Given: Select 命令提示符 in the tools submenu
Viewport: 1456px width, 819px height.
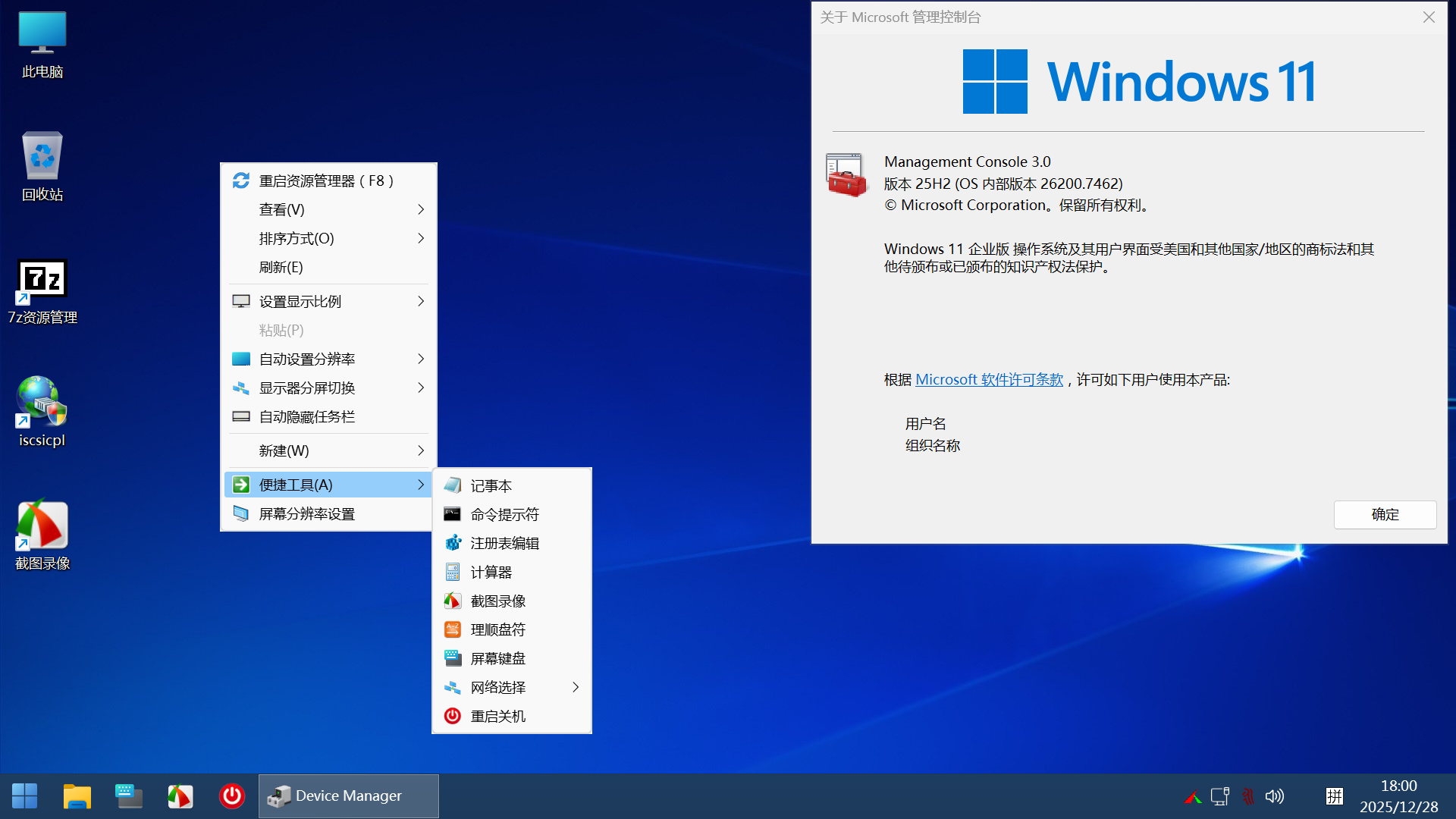Looking at the screenshot, I should point(504,515).
